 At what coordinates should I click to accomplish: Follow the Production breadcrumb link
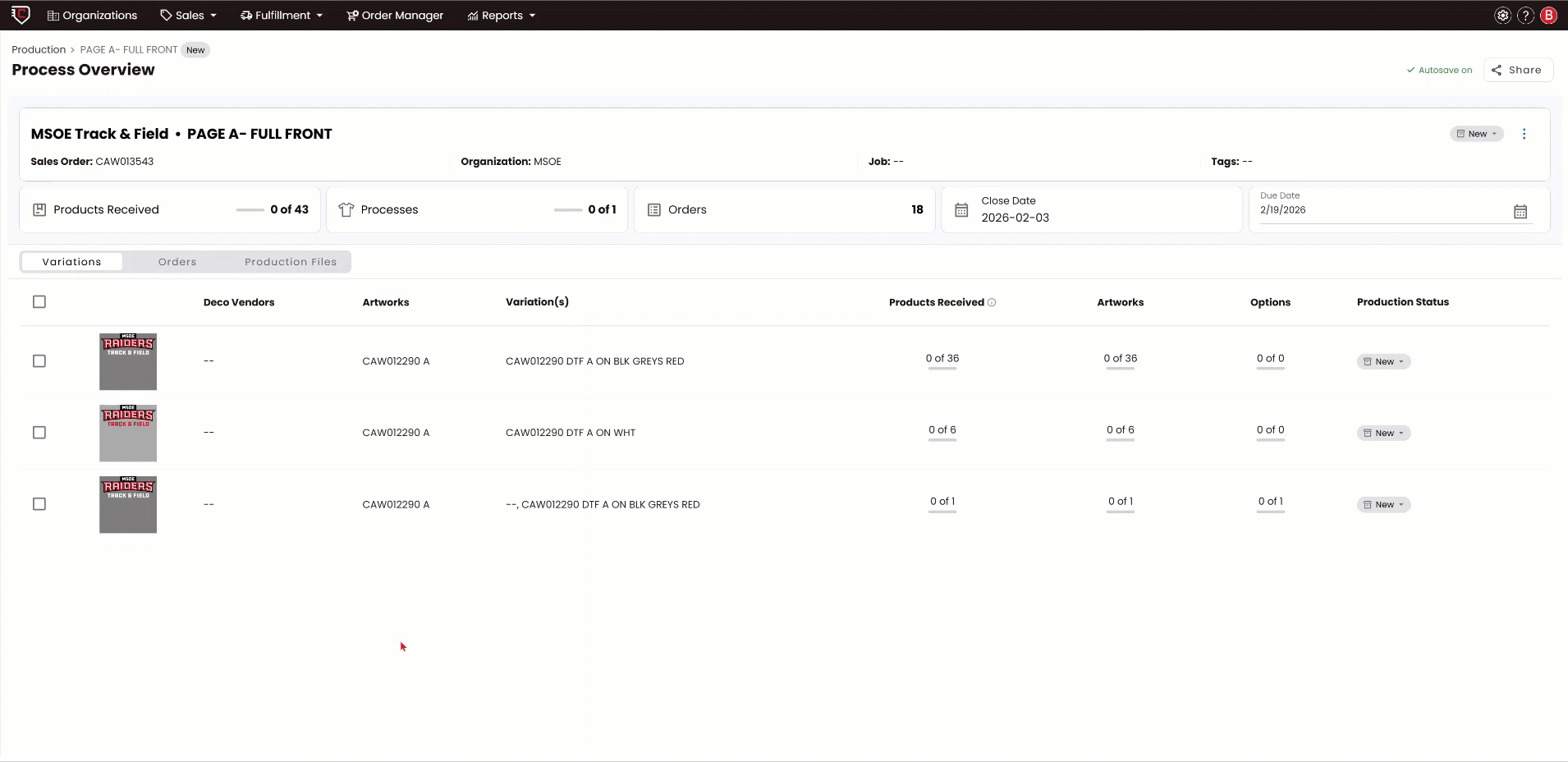pos(37,49)
